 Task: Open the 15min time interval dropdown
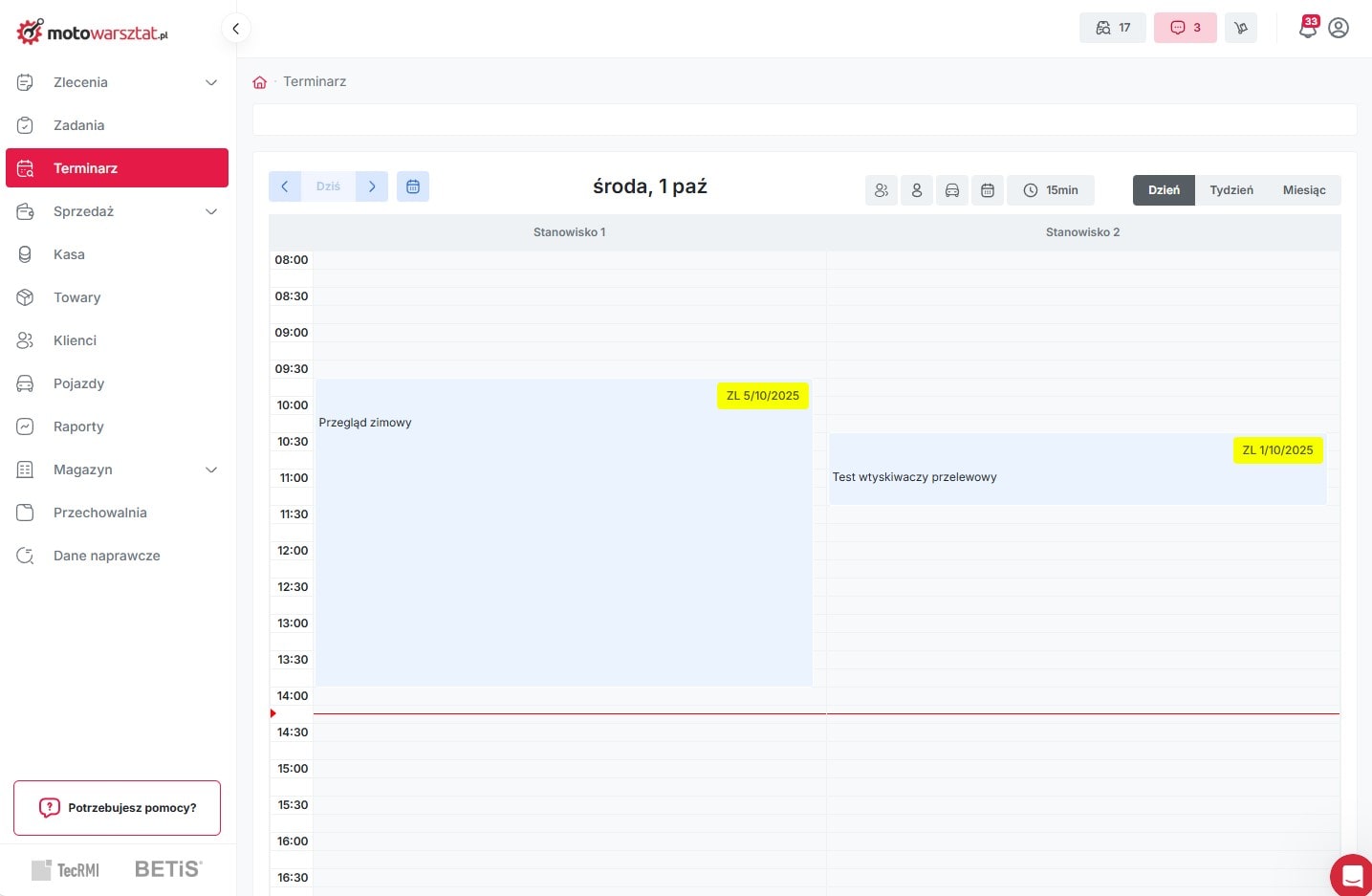point(1051,190)
